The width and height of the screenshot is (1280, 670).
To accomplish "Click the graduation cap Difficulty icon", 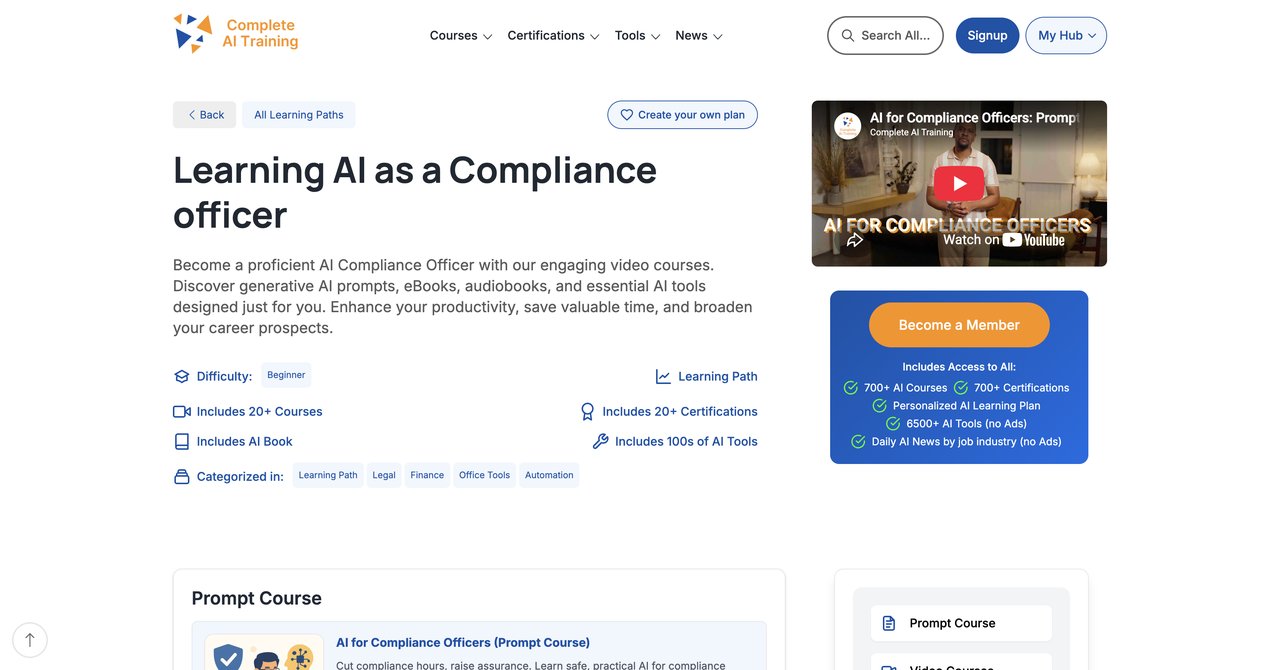I will click(181, 377).
